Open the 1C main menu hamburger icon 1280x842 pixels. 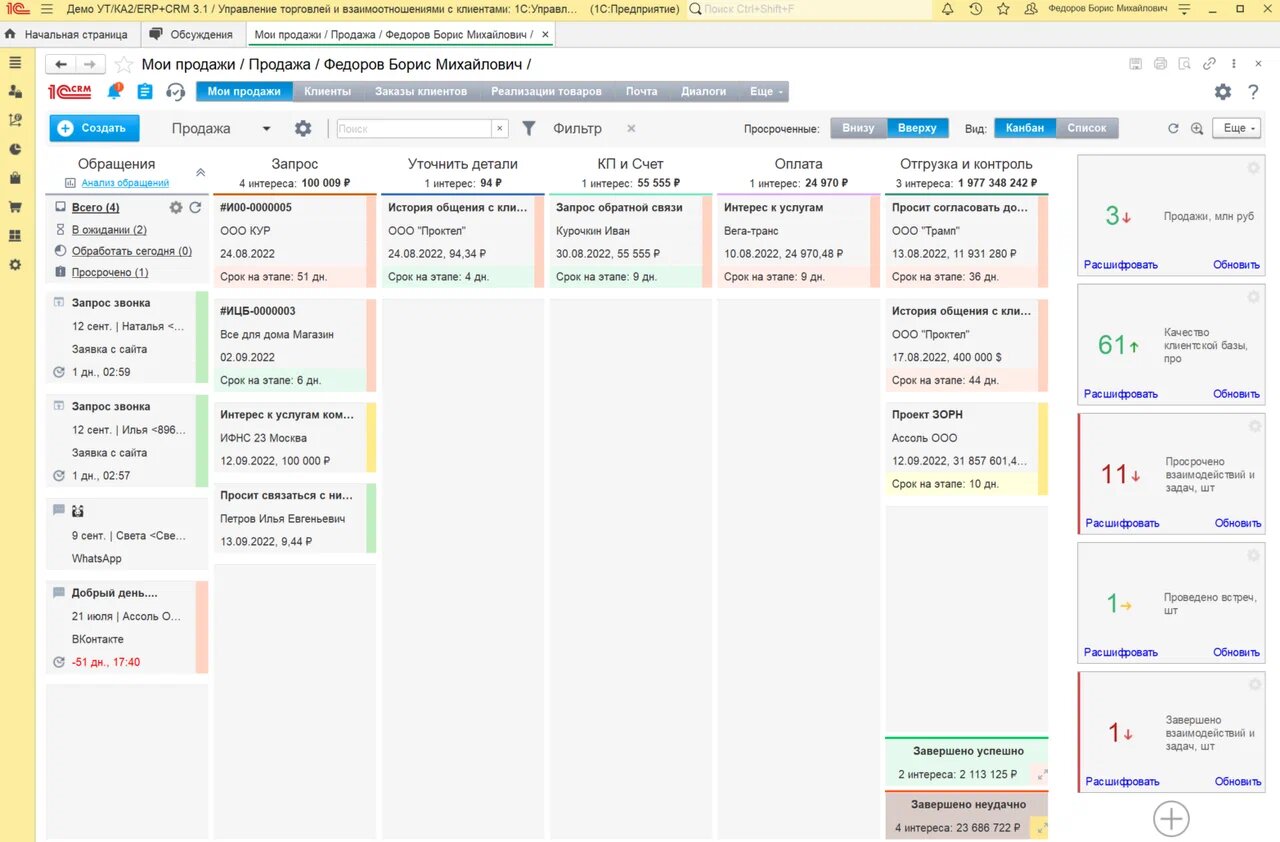pyautogui.click(x=46, y=9)
